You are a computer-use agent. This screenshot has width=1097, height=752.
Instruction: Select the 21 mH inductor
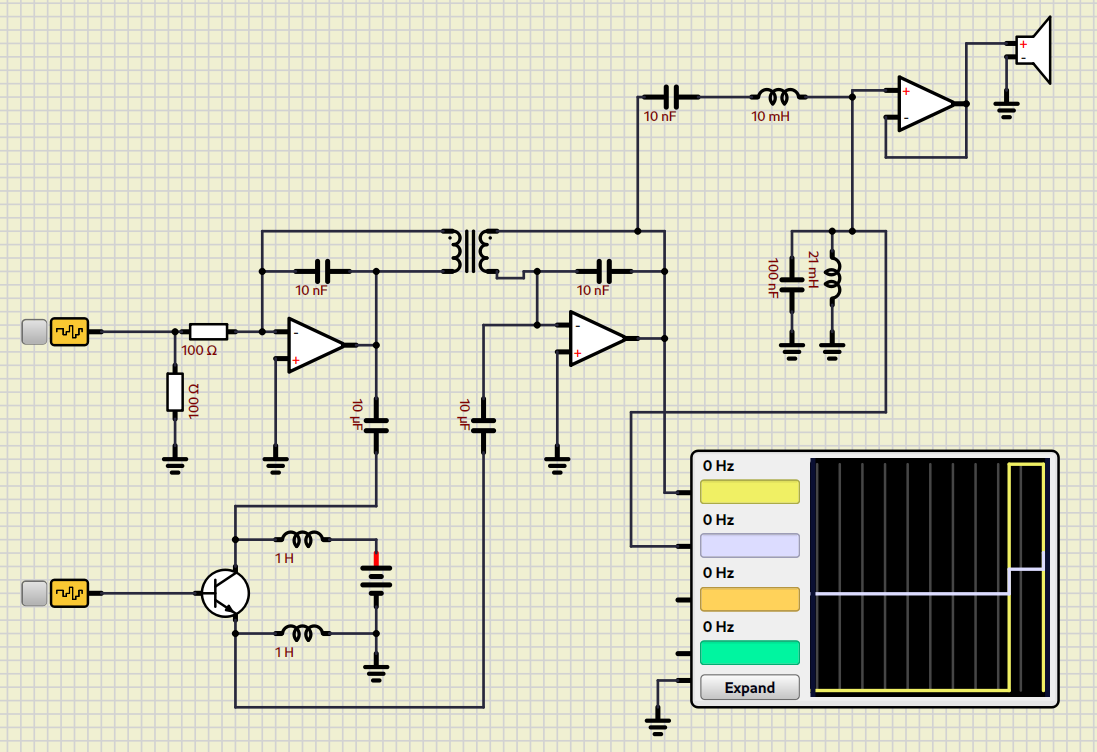[833, 278]
